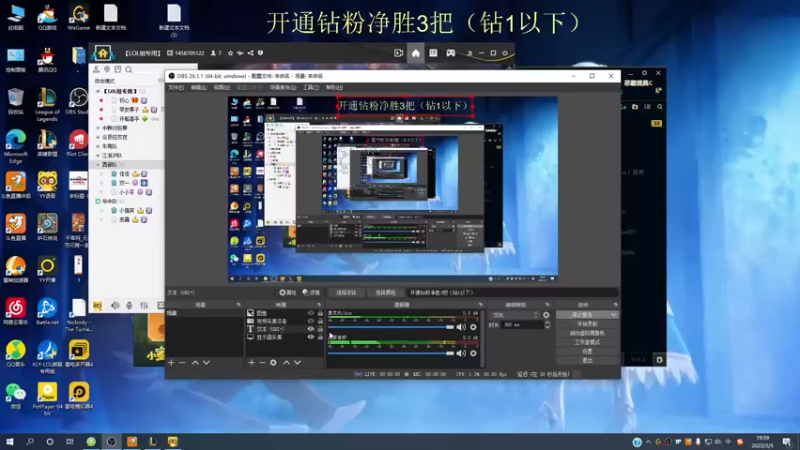Expand 中韩对抗赛 channel in YY tree

[x=98, y=128]
